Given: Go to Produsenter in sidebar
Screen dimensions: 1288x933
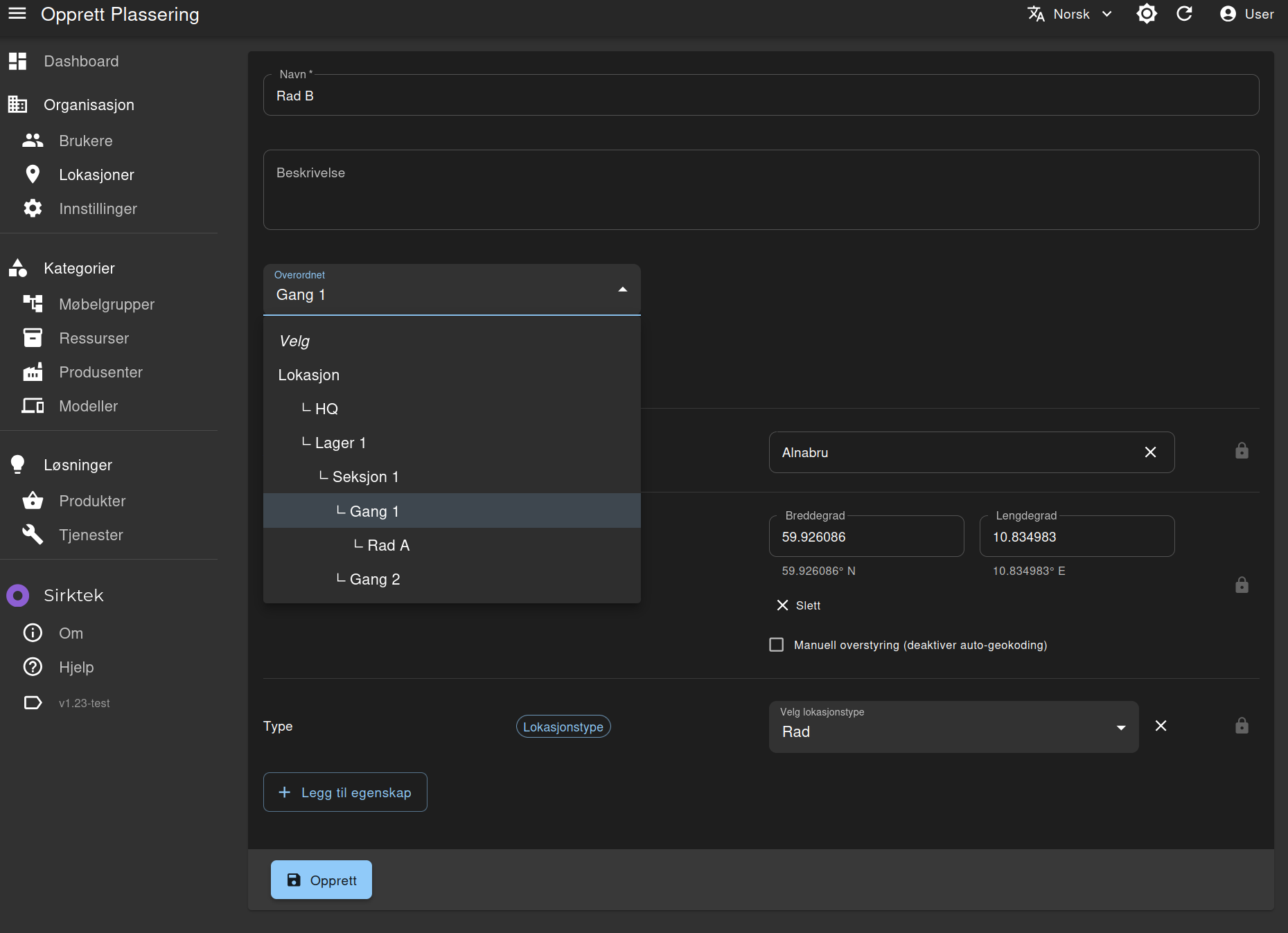Looking at the screenshot, I should click(100, 372).
